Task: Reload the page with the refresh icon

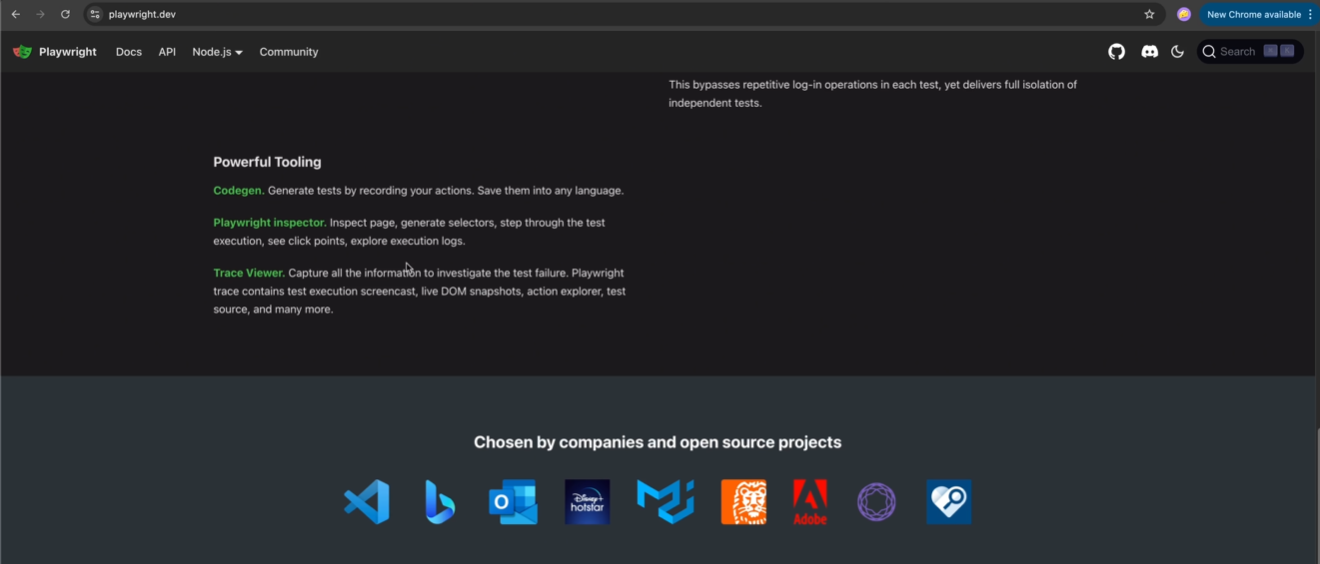Action: [x=65, y=14]
